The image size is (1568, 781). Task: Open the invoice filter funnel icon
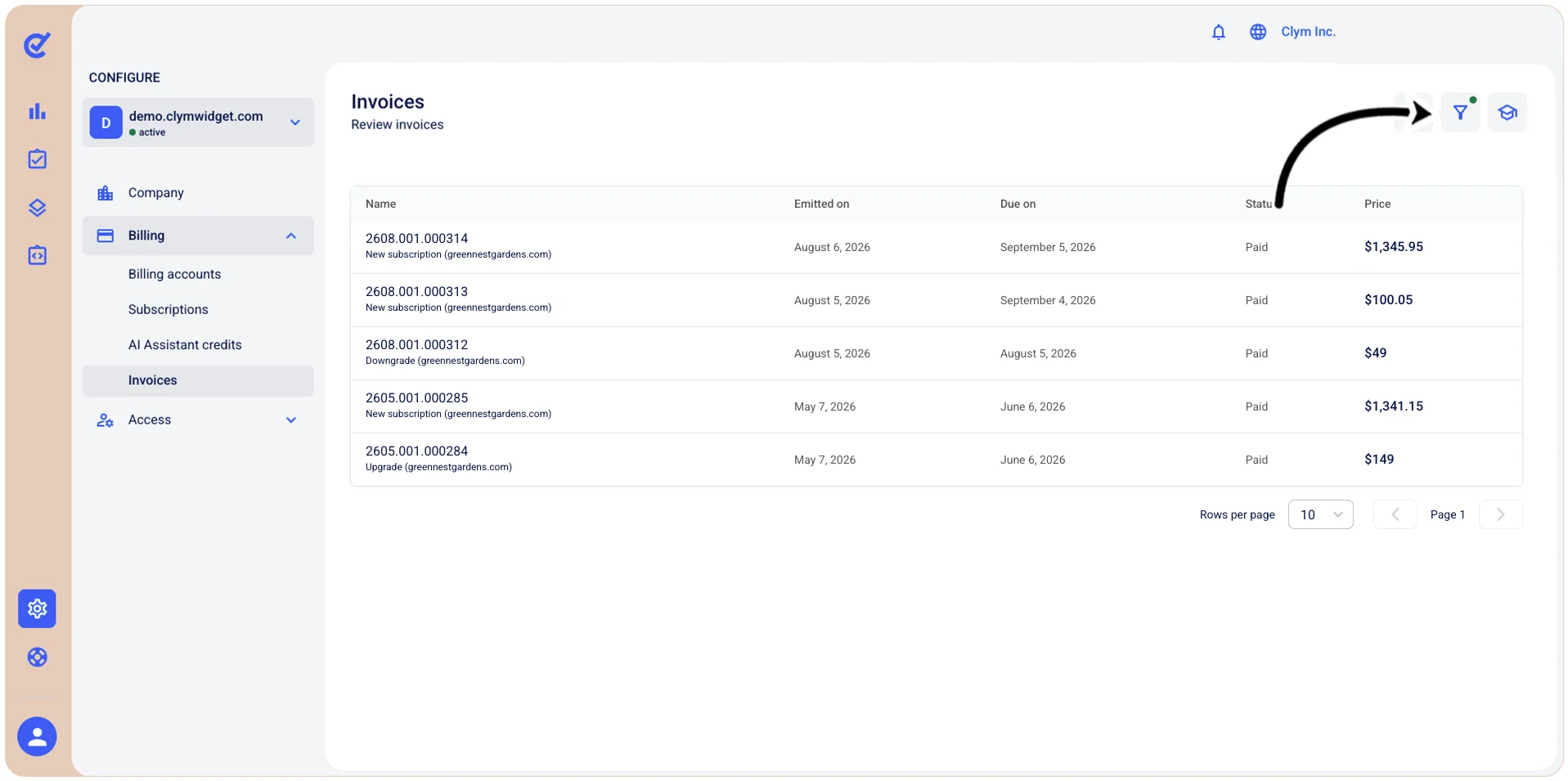click(1460, 113)
